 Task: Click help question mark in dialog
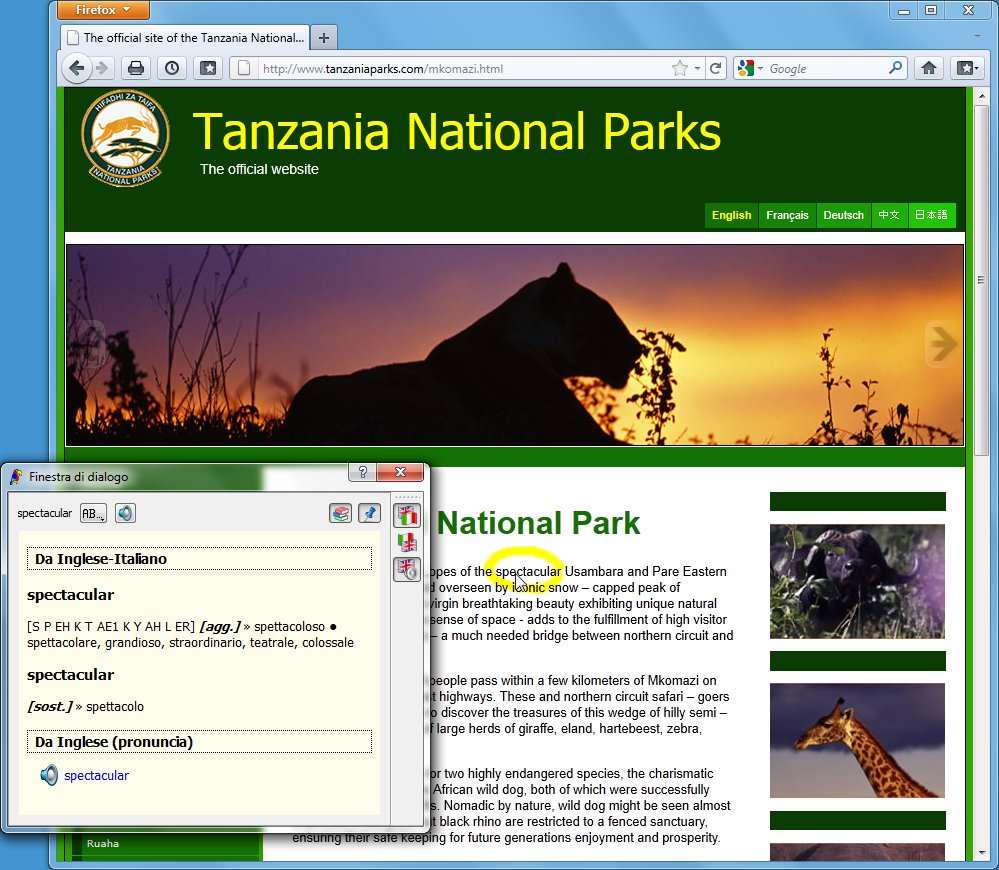point(363,472)
